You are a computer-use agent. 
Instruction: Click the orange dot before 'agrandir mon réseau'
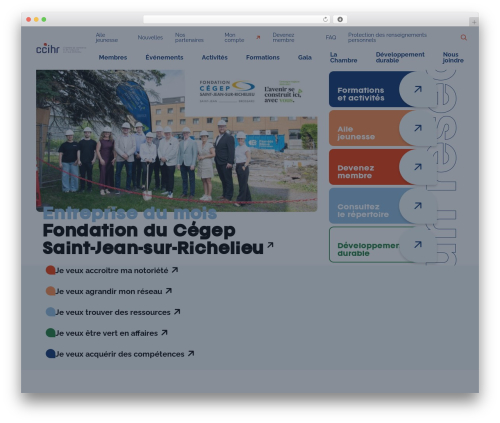click(x=50, y=291)
